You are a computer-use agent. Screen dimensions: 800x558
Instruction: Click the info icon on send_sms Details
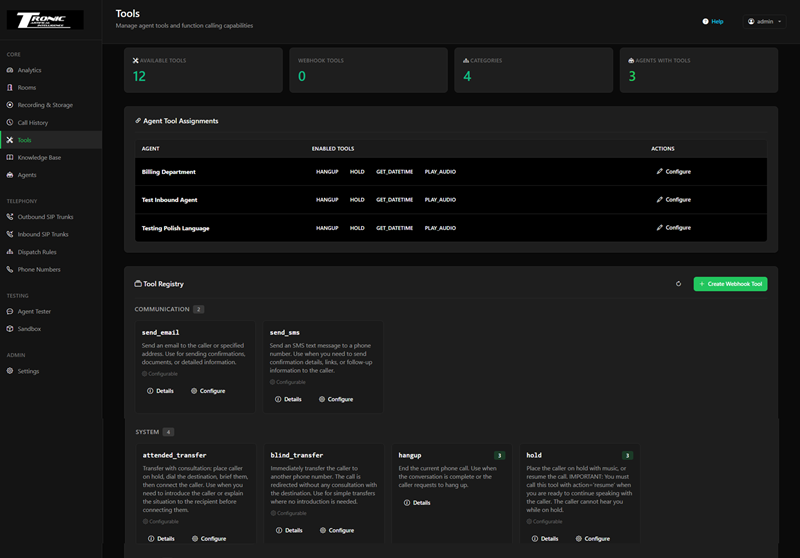tap(278, 399)
